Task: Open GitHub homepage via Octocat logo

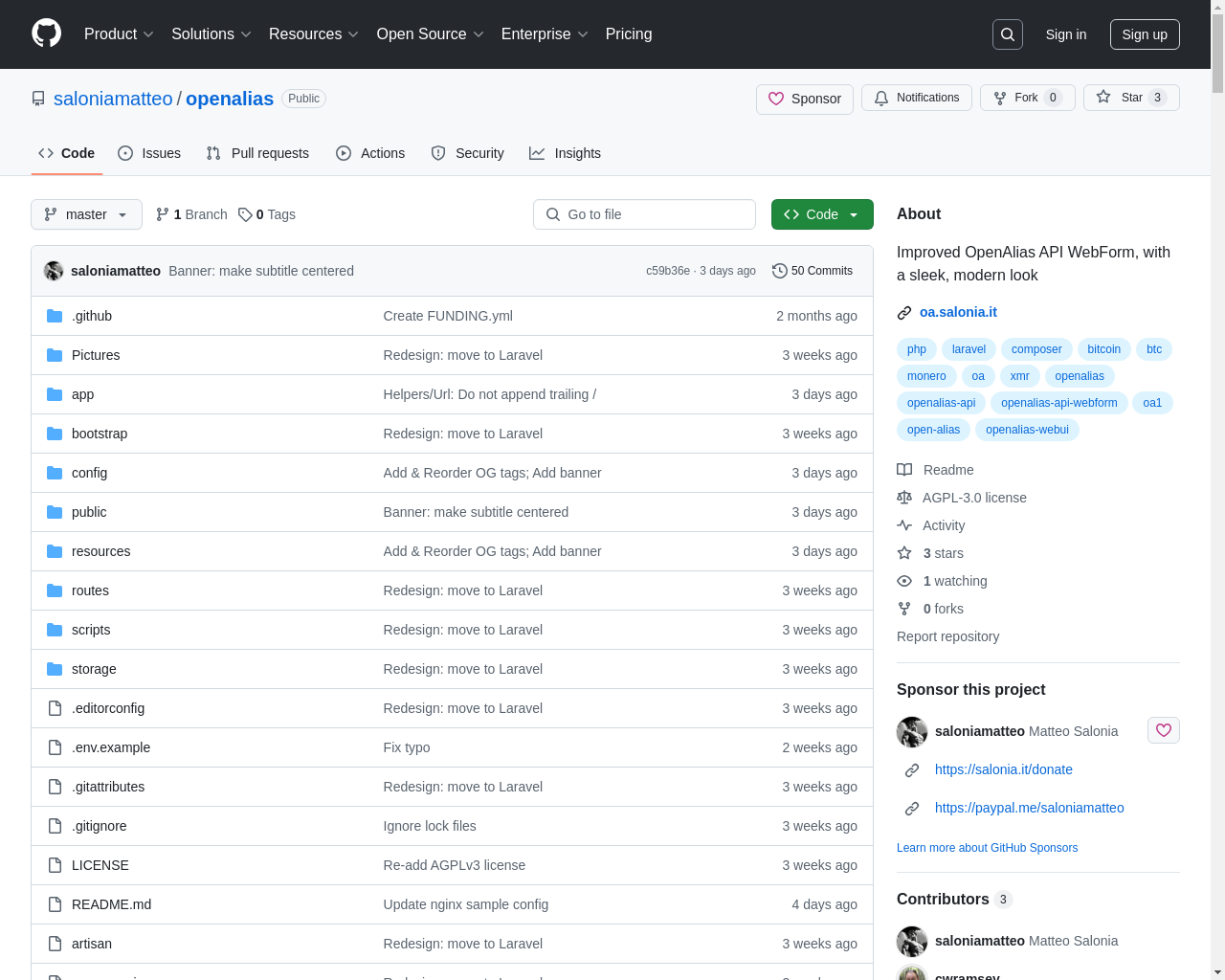Action: pyautogui.click(x=47, y=33)
